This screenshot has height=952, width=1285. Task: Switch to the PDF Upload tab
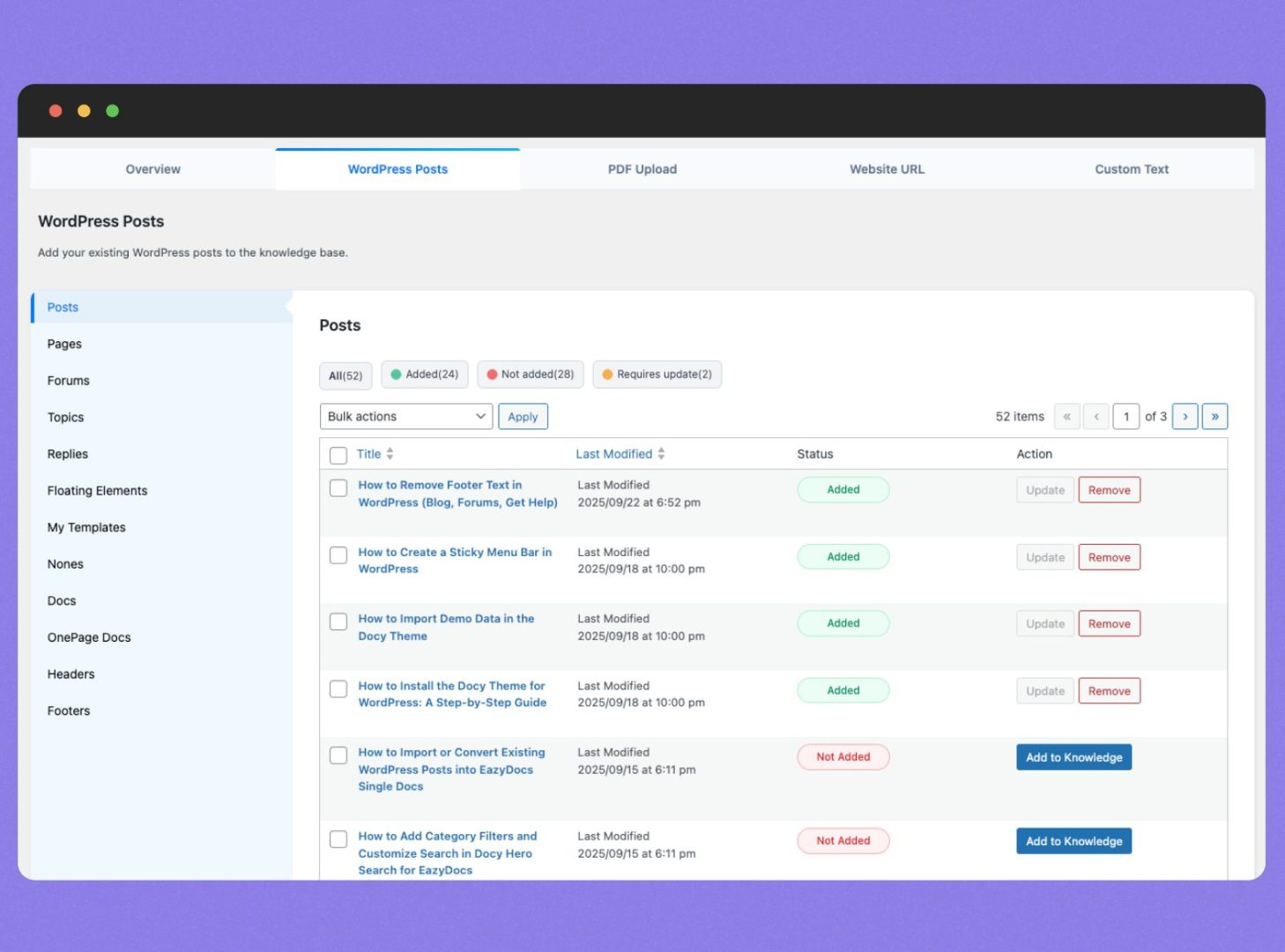(x=642, y=169)
